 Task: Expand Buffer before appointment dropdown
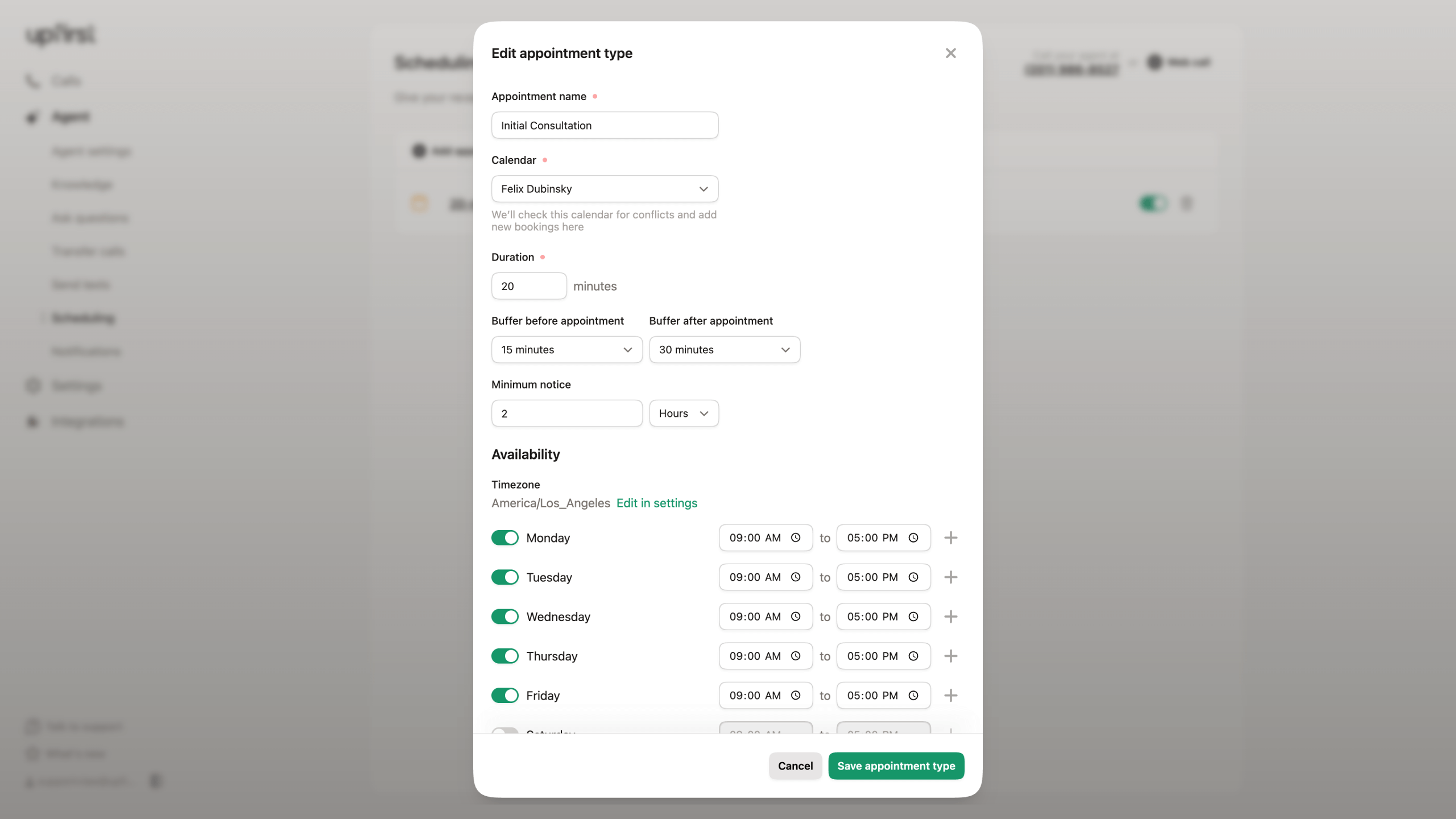[x=566, y=349]
